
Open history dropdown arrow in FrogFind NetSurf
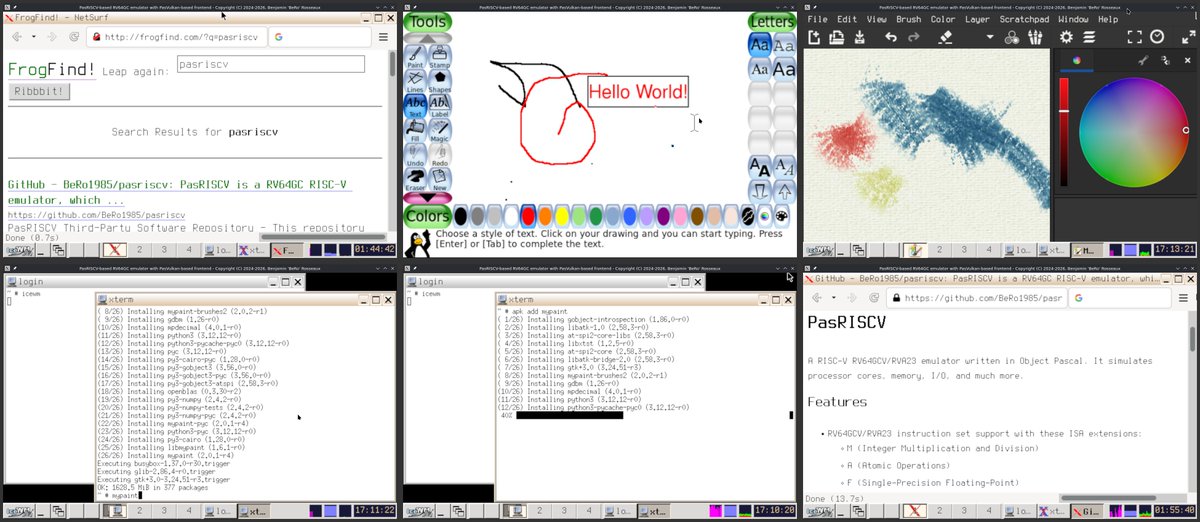[34, 37]
